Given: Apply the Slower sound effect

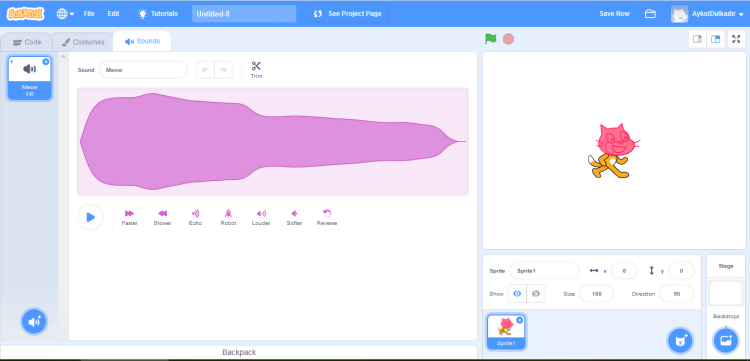Looking at the screenshot, I should pos(162,218).
